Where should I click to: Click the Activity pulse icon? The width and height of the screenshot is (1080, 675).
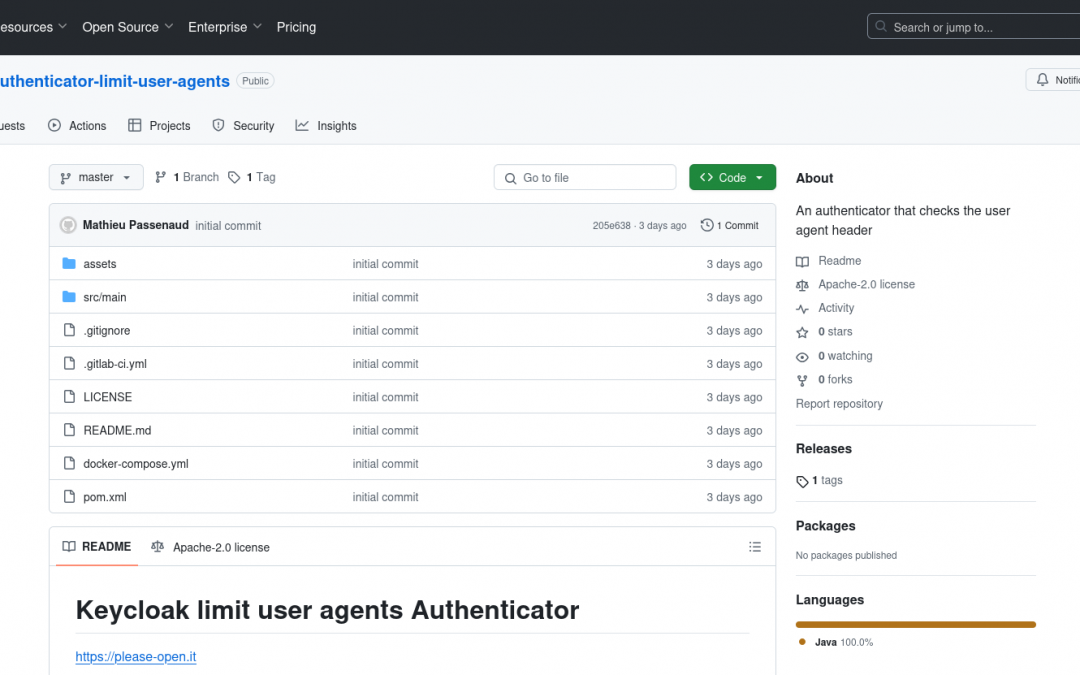point(802,308)
